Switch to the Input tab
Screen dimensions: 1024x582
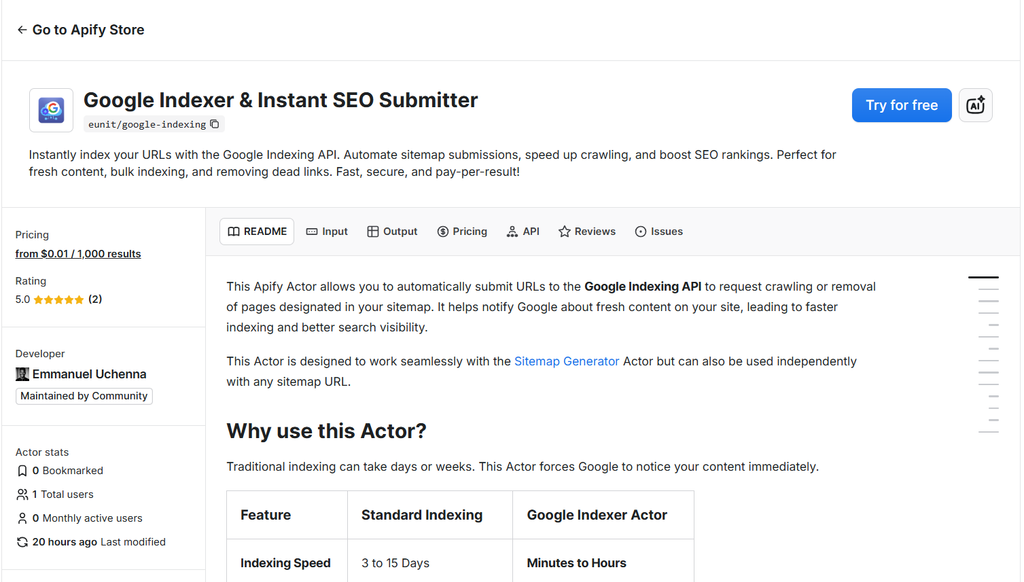pos(327,231)
